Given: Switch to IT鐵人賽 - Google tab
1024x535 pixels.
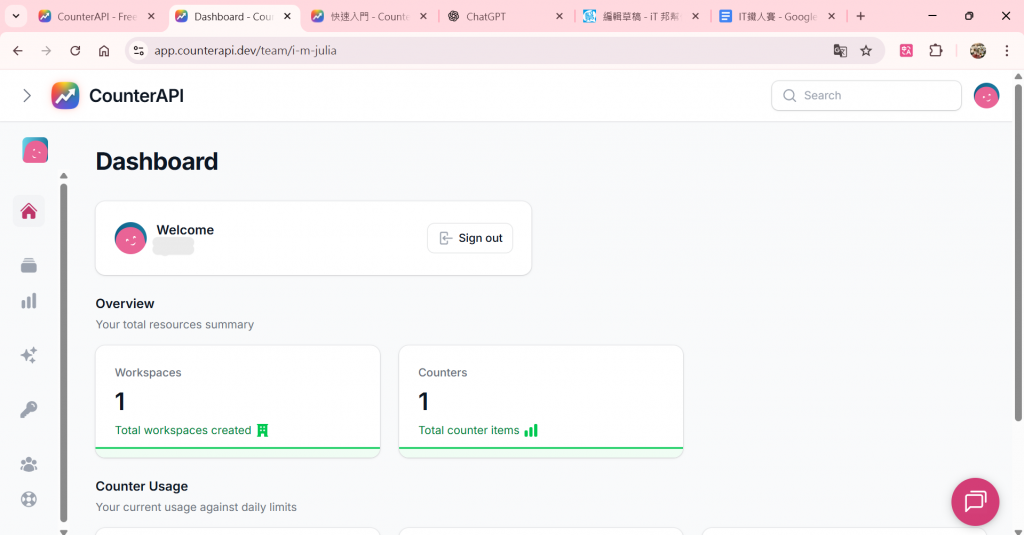Looking at the screenshot, I should 776,16.
